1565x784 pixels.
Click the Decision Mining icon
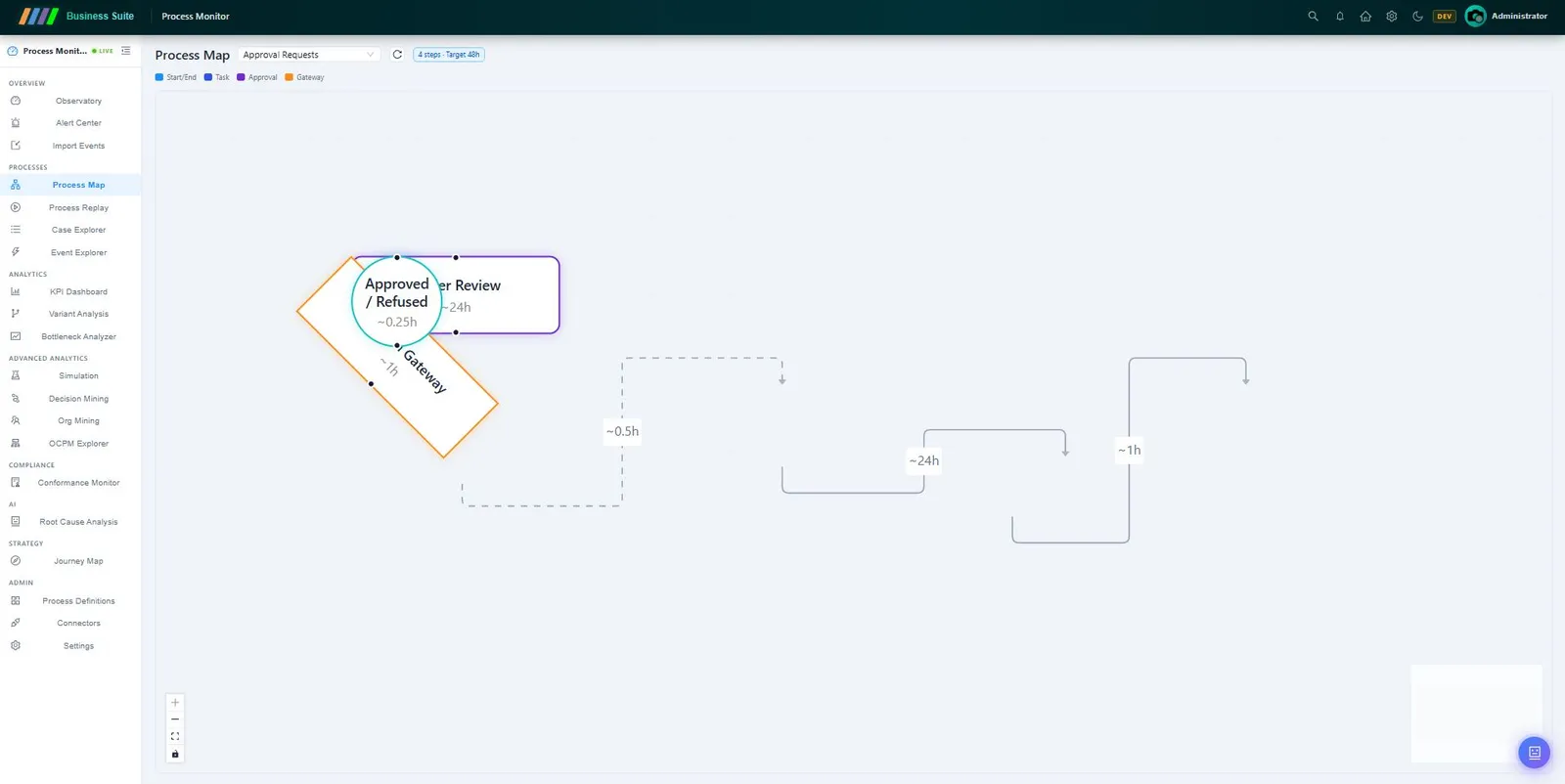tap(15, 399)
